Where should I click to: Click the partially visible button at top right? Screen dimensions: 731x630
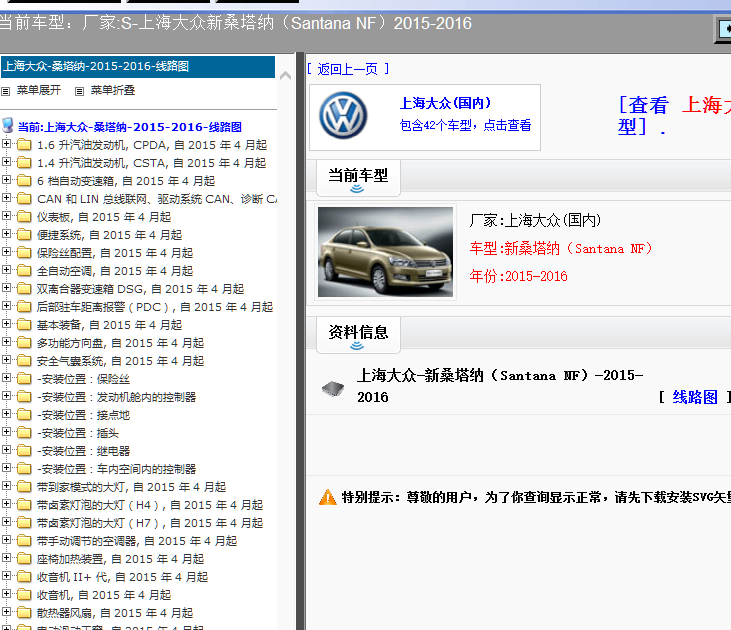(723, 30)
